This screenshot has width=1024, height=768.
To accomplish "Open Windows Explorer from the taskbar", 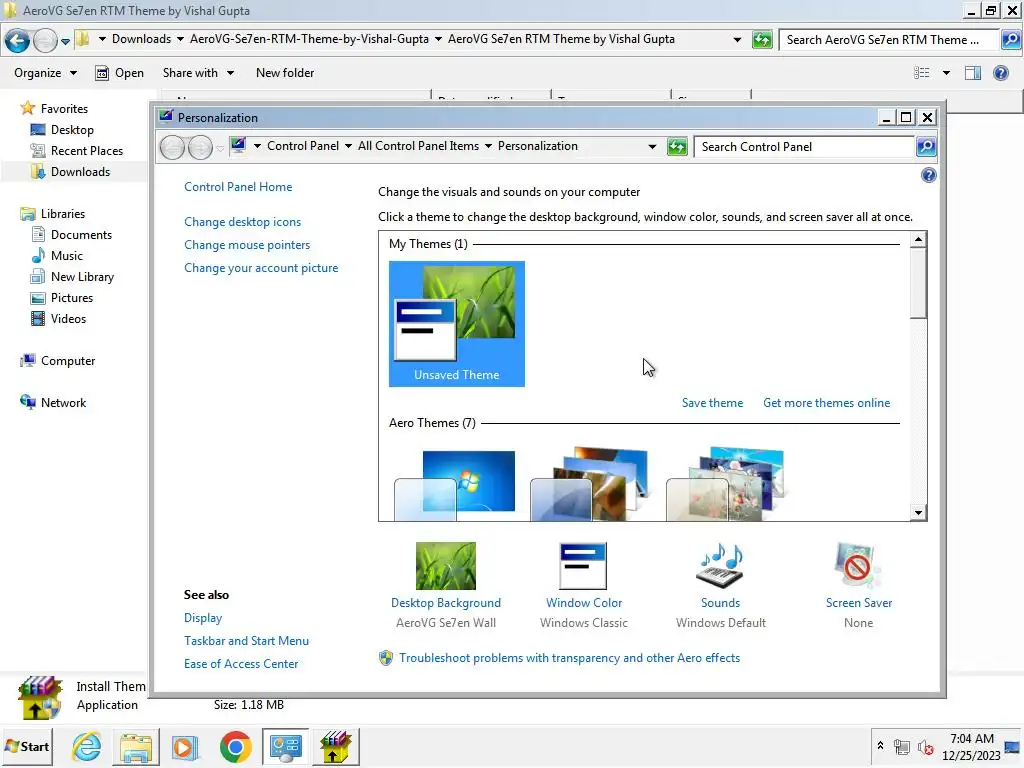I will click(136, 746).
